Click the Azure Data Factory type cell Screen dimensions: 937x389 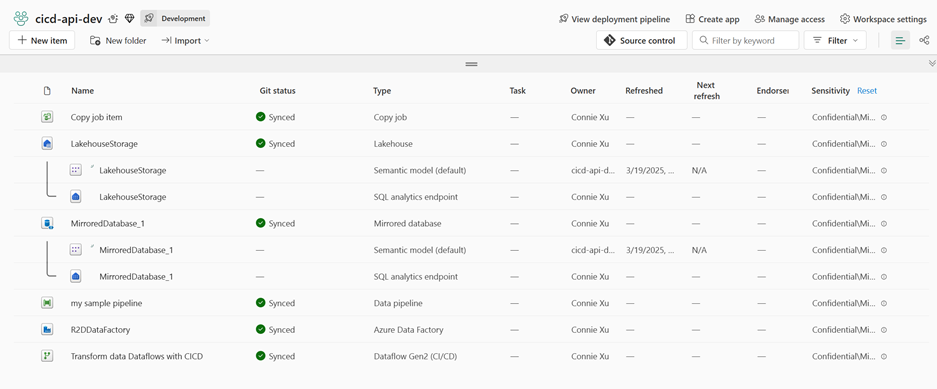click(408, 329)
